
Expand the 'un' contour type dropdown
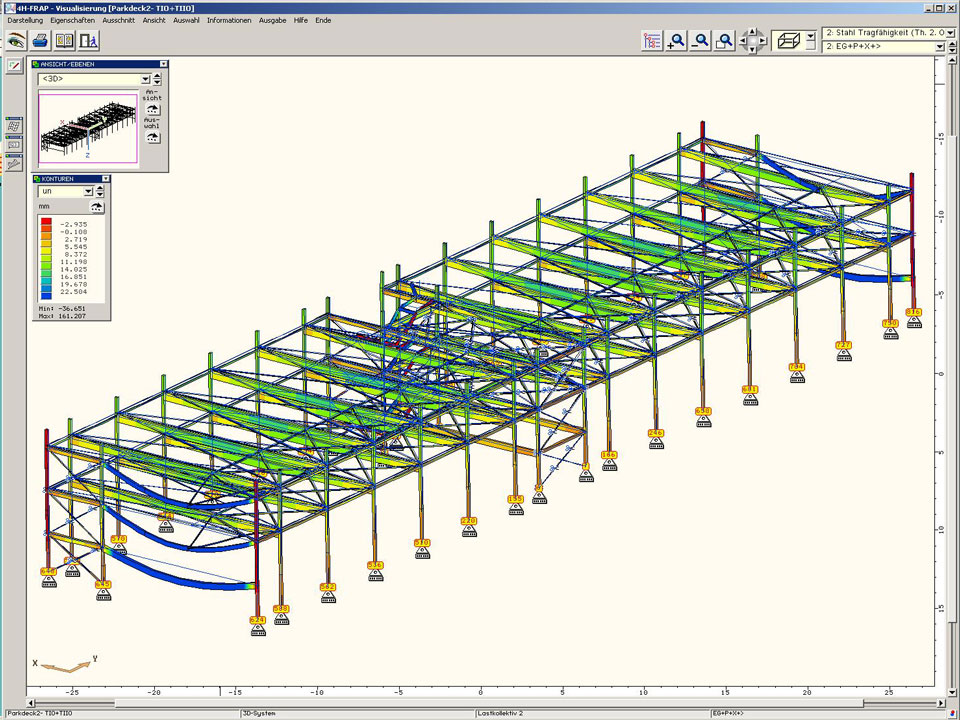coord(88,191)
